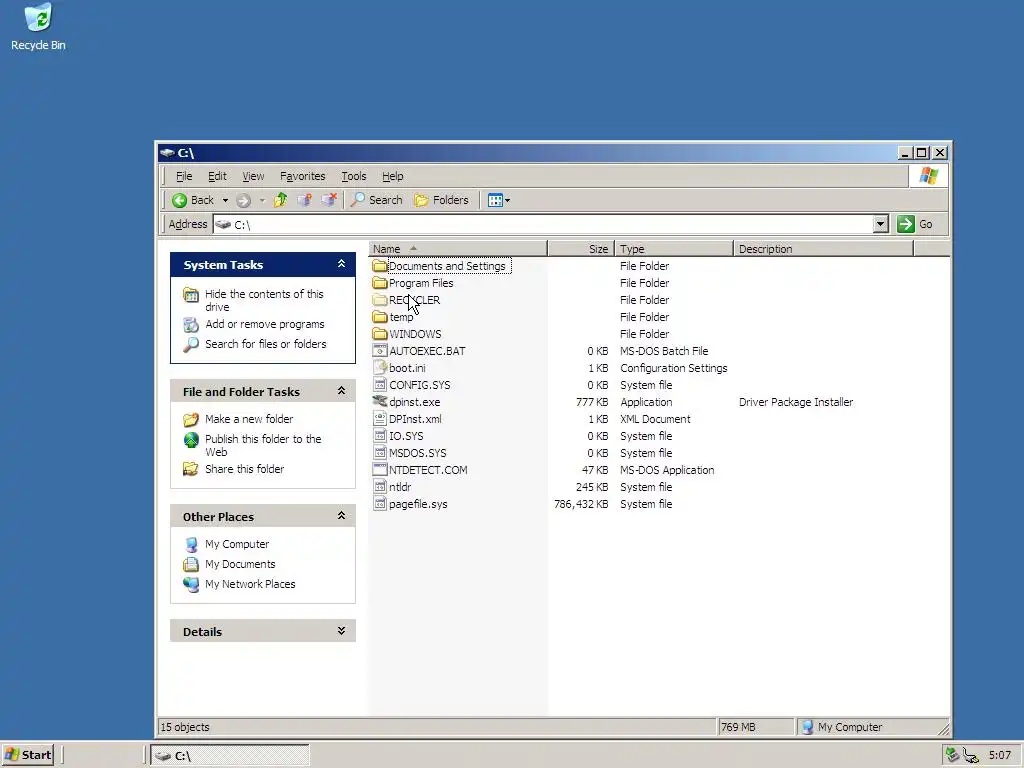Image resolution: width=1024 pixels, height=768 pixels.
Task: Click the C:\ taskbar button
Action: point(230,756)
